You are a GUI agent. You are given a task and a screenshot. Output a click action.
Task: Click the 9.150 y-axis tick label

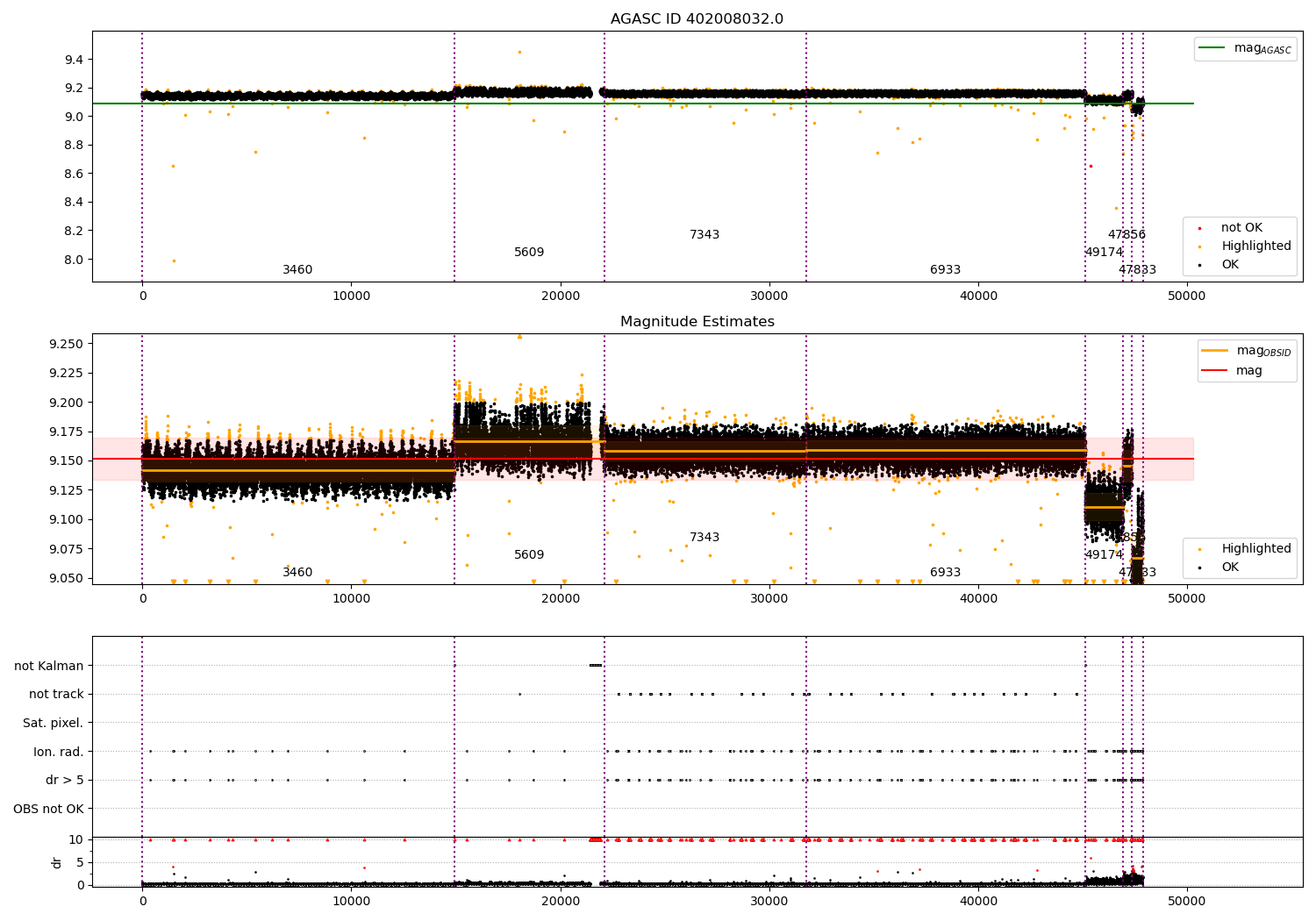point(67,461)
